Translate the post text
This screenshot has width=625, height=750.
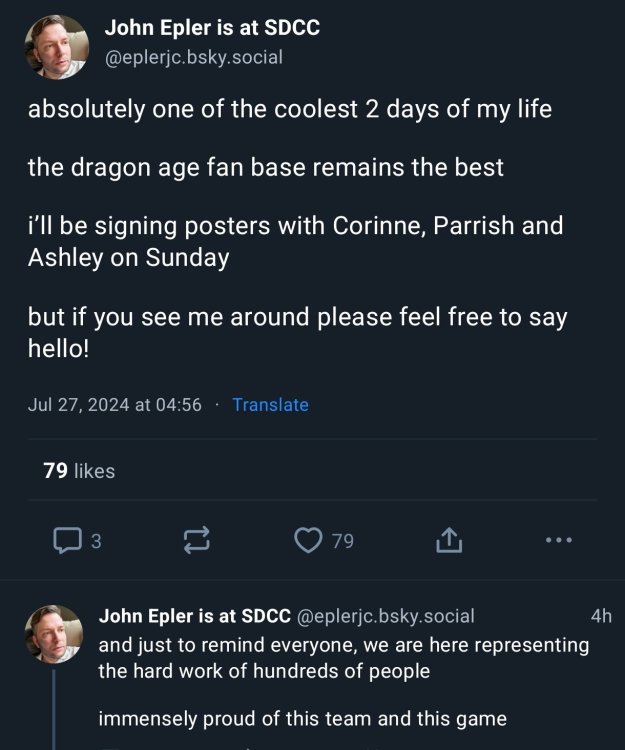click(270, 405)
